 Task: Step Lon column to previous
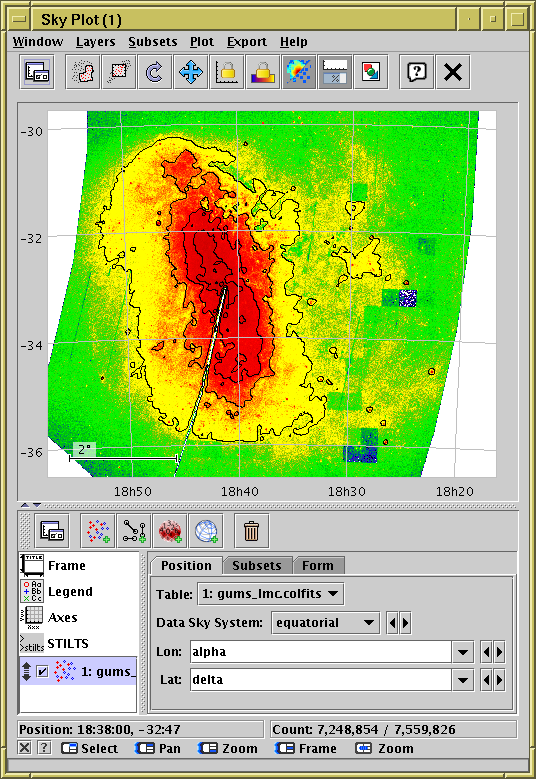tap(487, 652)
